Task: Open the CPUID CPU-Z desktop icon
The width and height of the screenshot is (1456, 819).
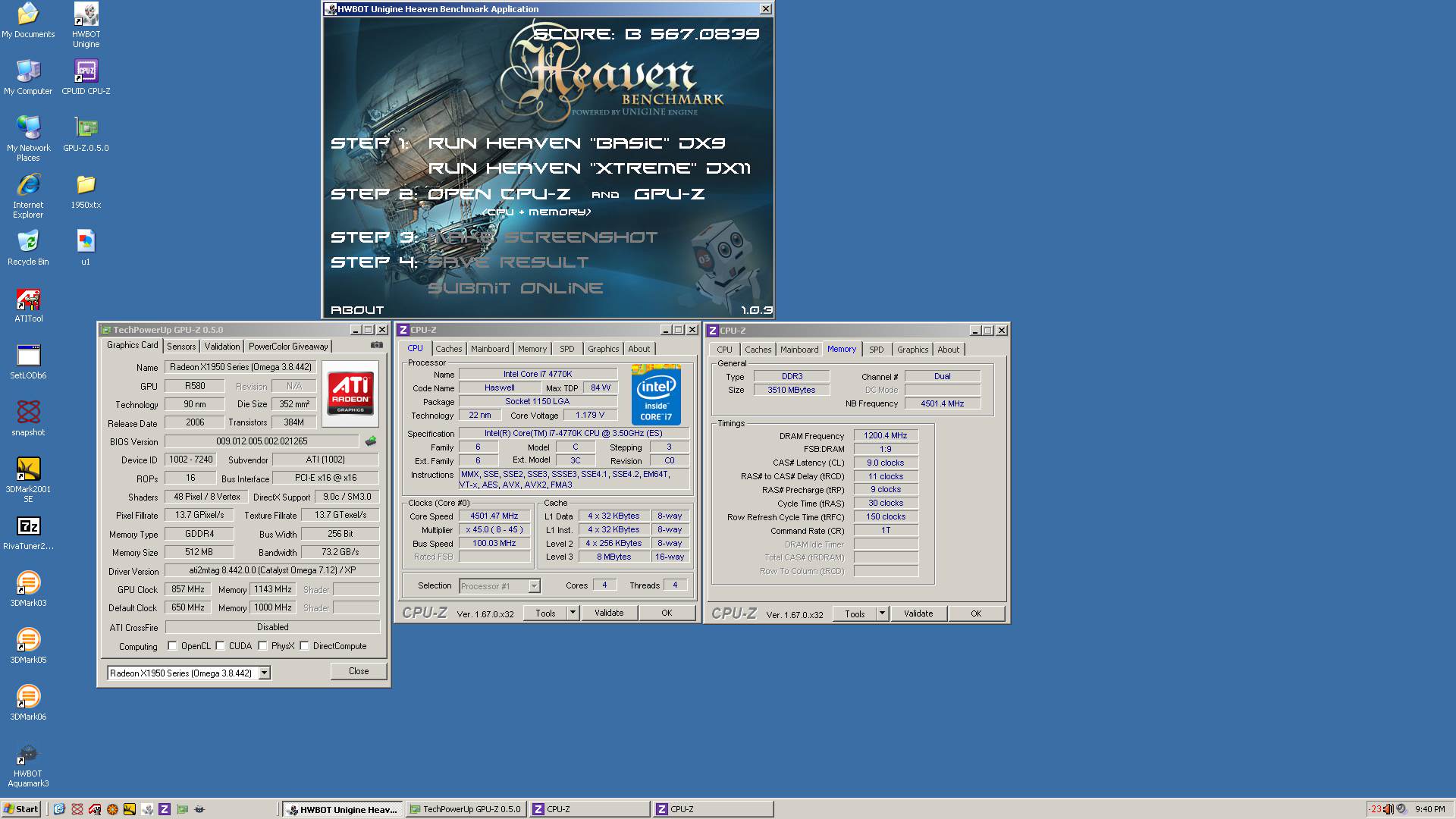Action: click(x=86, y=77)
